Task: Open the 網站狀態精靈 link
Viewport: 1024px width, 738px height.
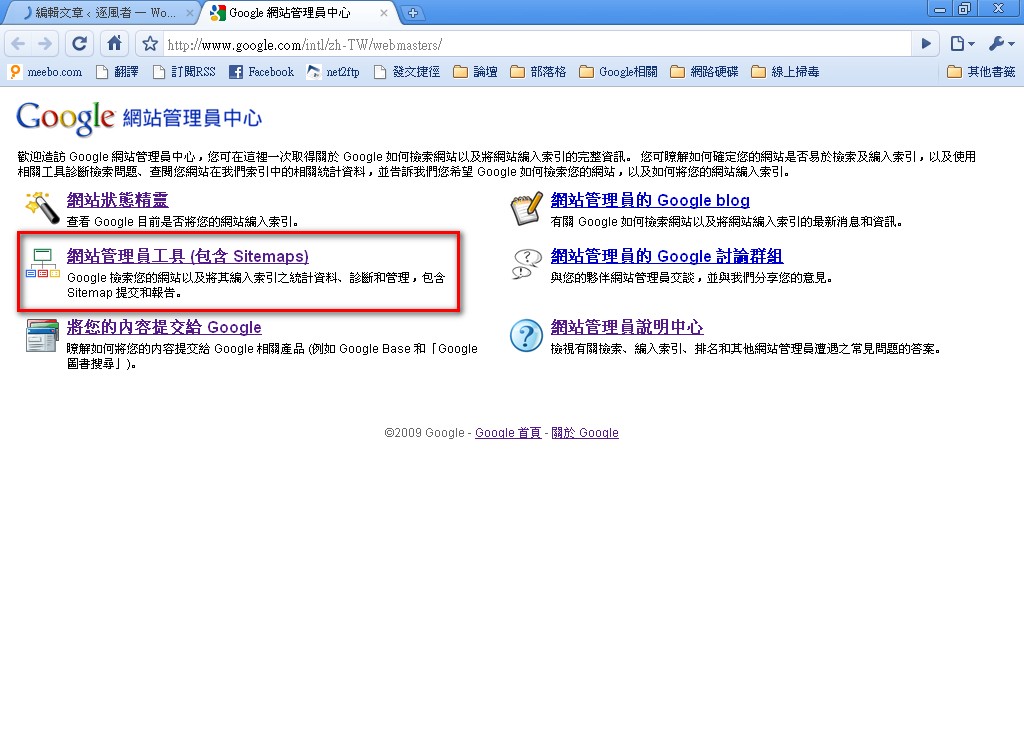Action: click(x=118, y=200)
